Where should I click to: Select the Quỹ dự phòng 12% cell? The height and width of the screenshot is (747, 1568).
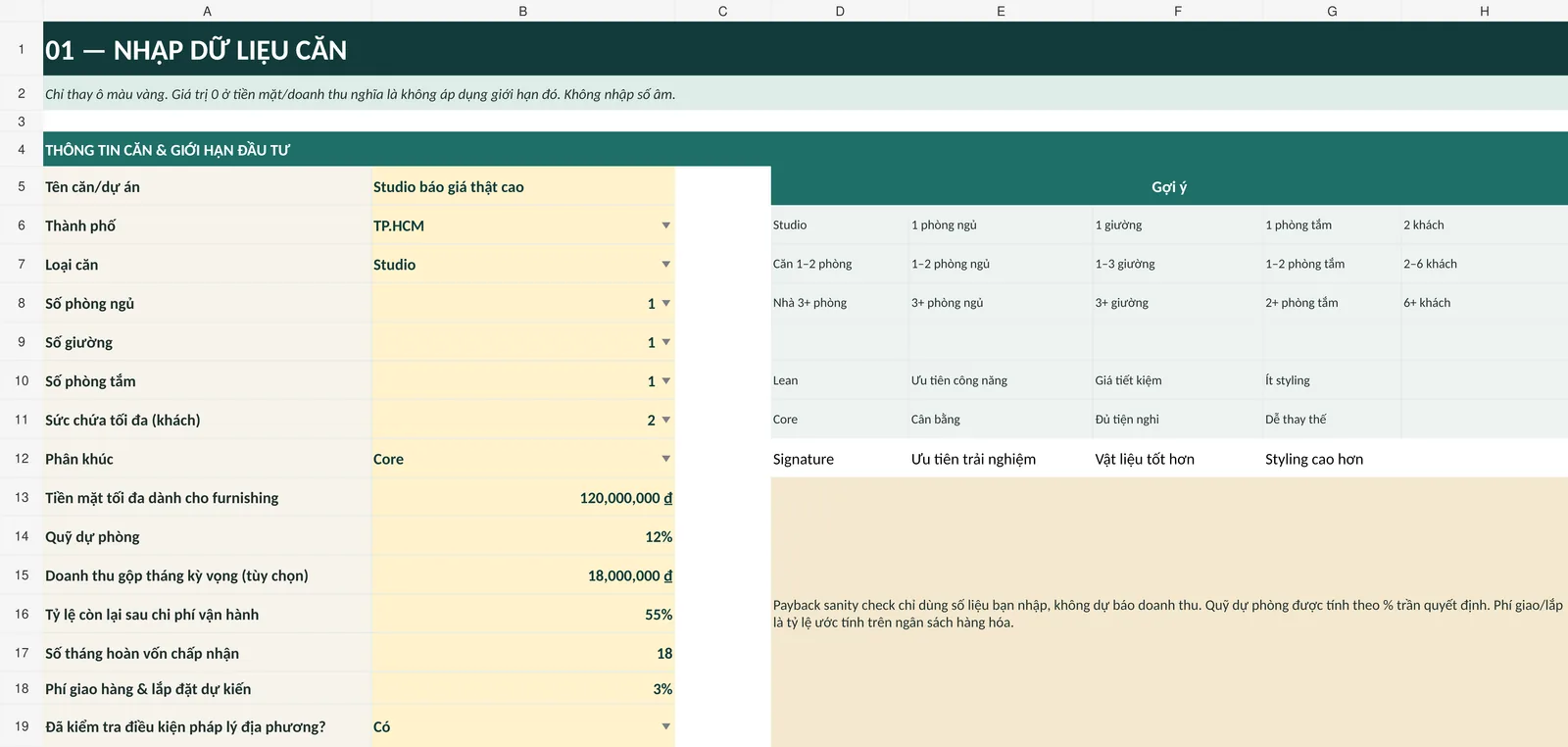point(522,536)
